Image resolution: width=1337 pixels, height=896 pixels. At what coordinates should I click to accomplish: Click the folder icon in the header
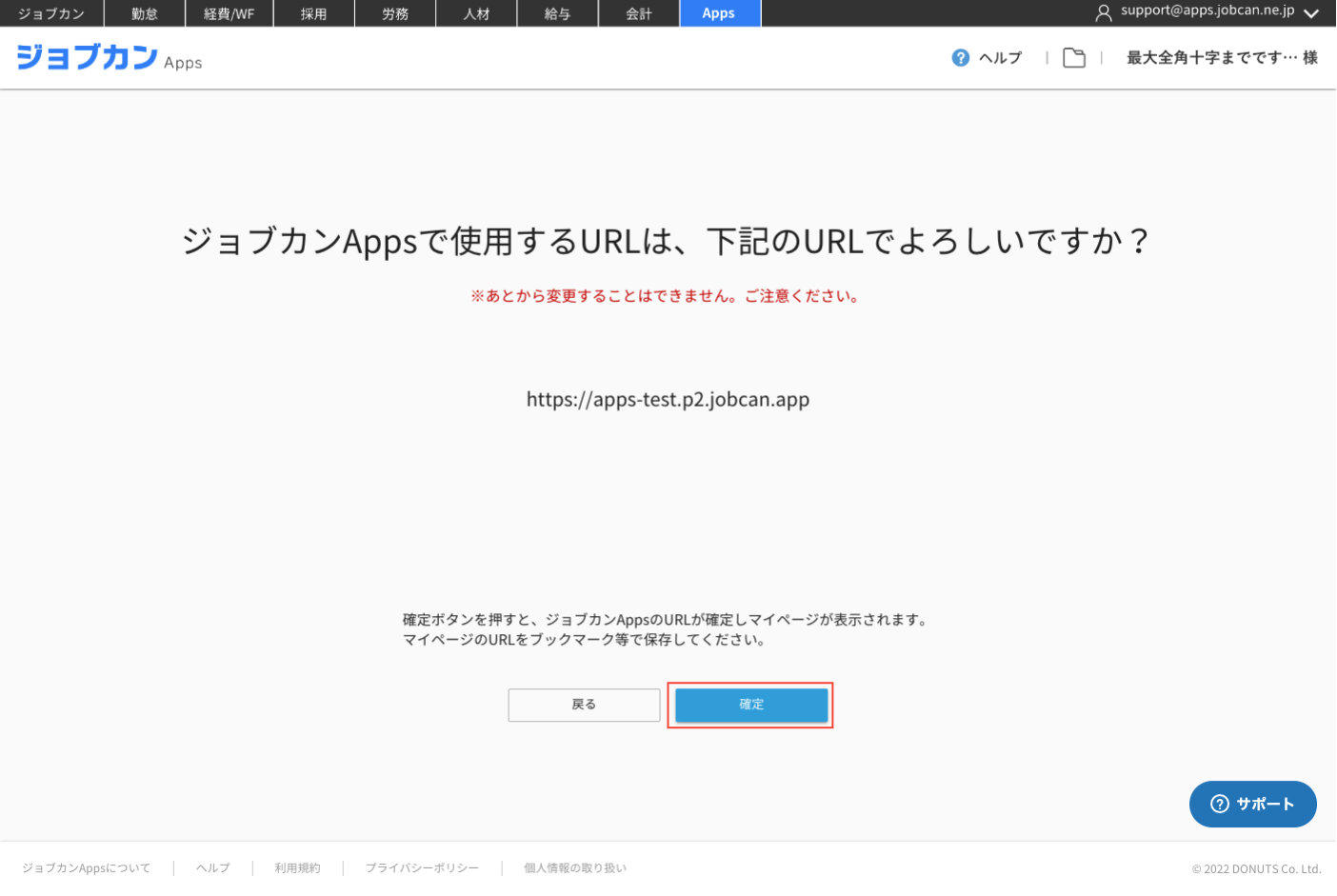[1074, 57]
